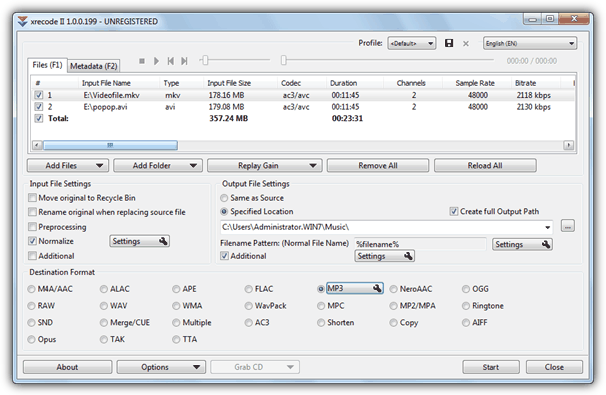Click the Filename Pattern input field
The width and height of the screenshot is (606, 395).
point(420,244)
